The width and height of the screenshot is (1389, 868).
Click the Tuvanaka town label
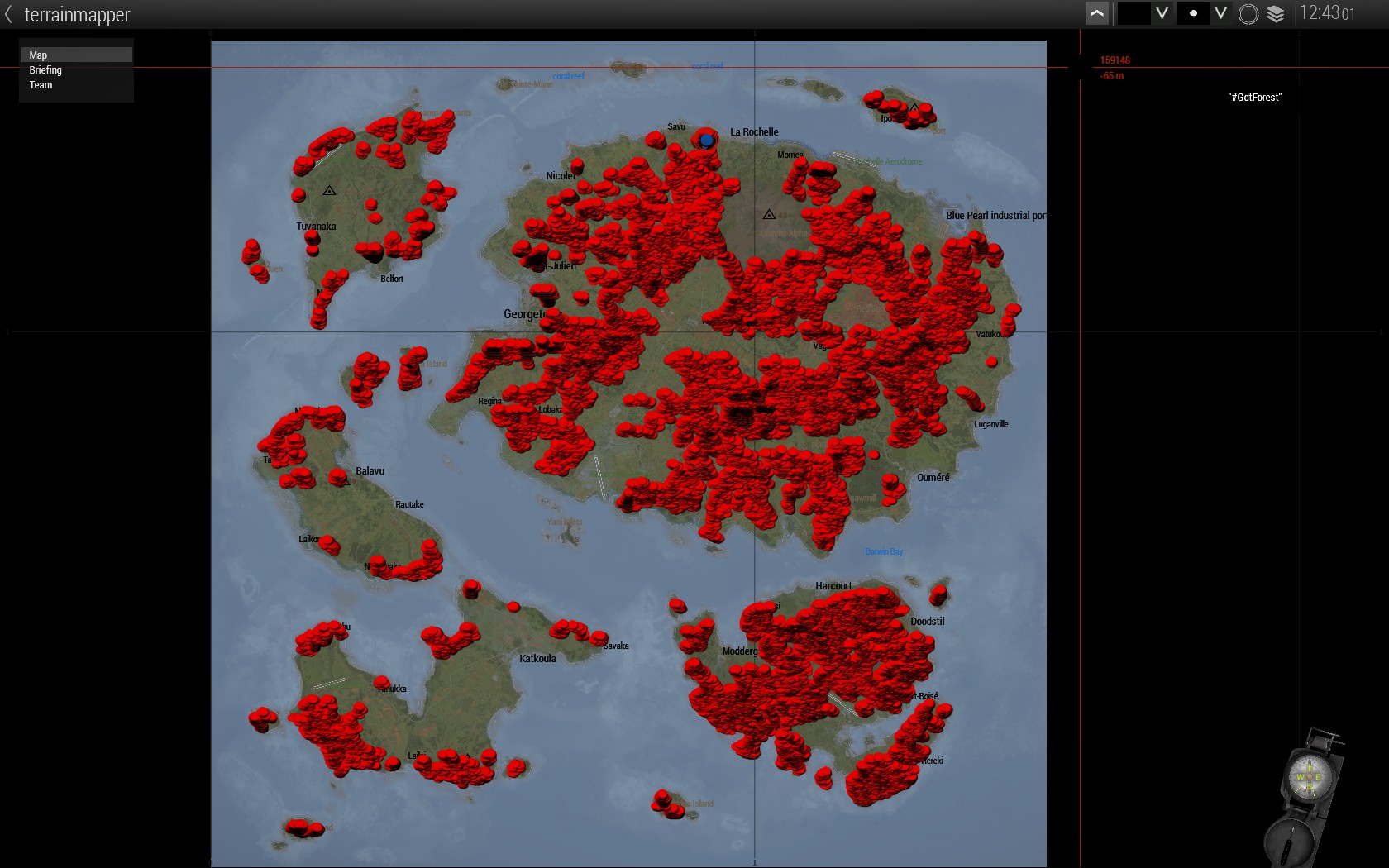(x=316, y=227)
